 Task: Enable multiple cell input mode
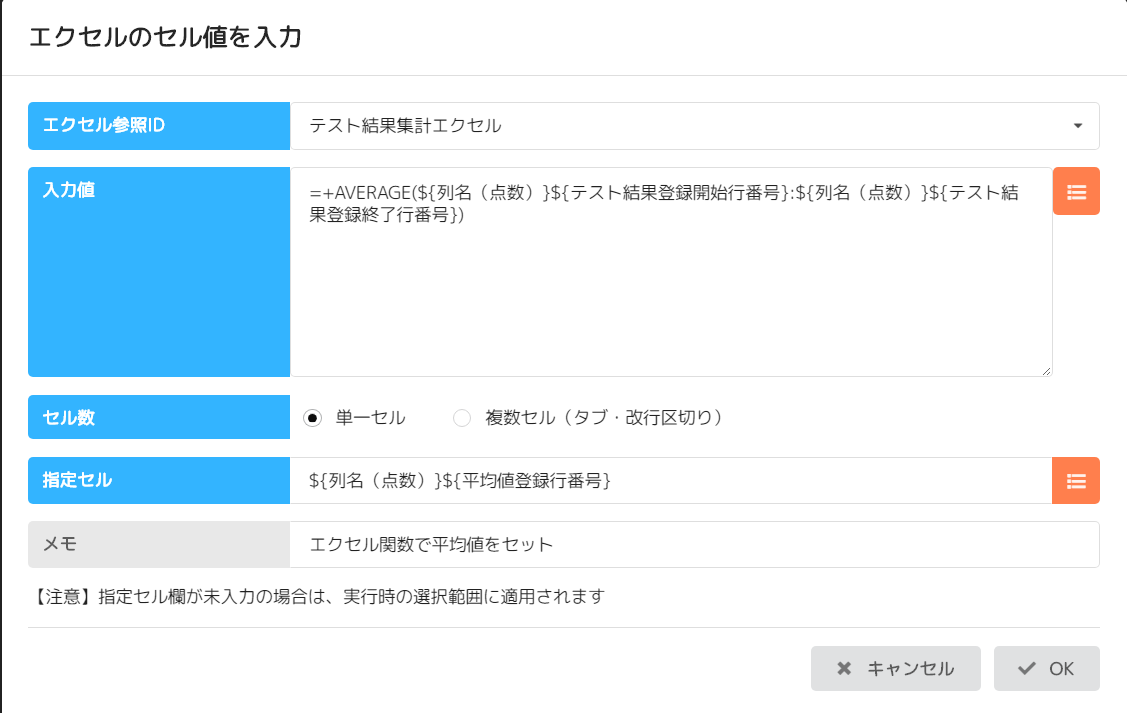(x=462, y=418)
